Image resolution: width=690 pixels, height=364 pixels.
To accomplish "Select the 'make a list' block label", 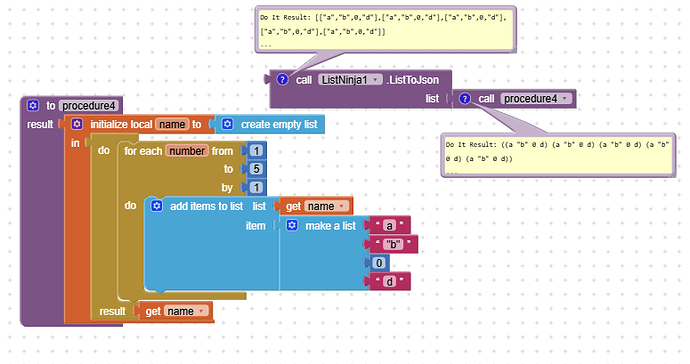I will pyautogui.click(x=330, y=226).
